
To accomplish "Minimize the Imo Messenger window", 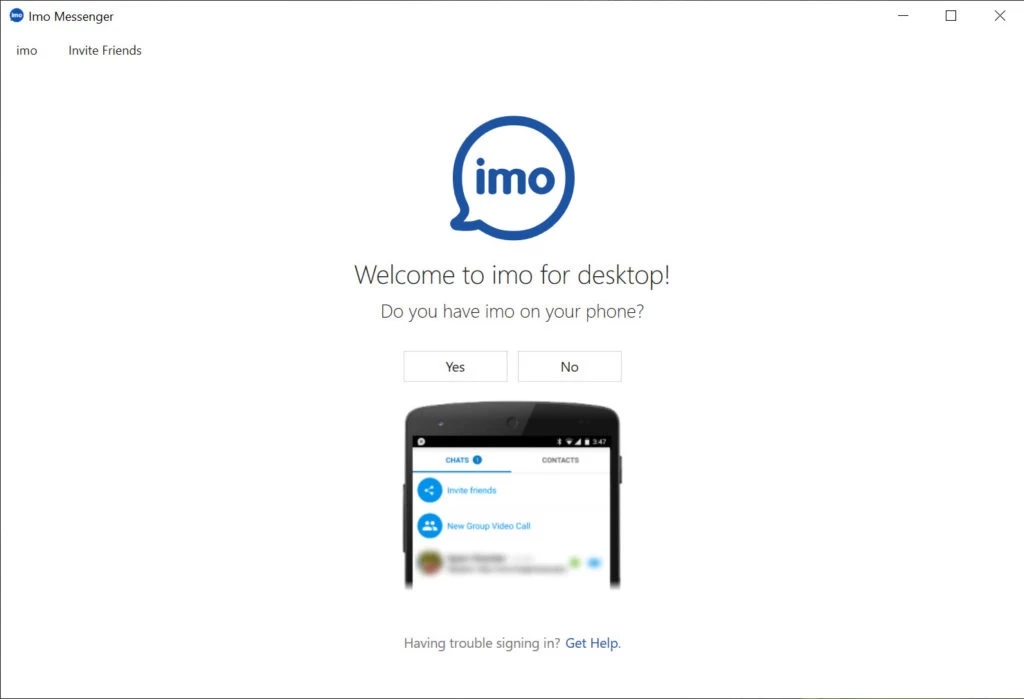I will point(903,16).
